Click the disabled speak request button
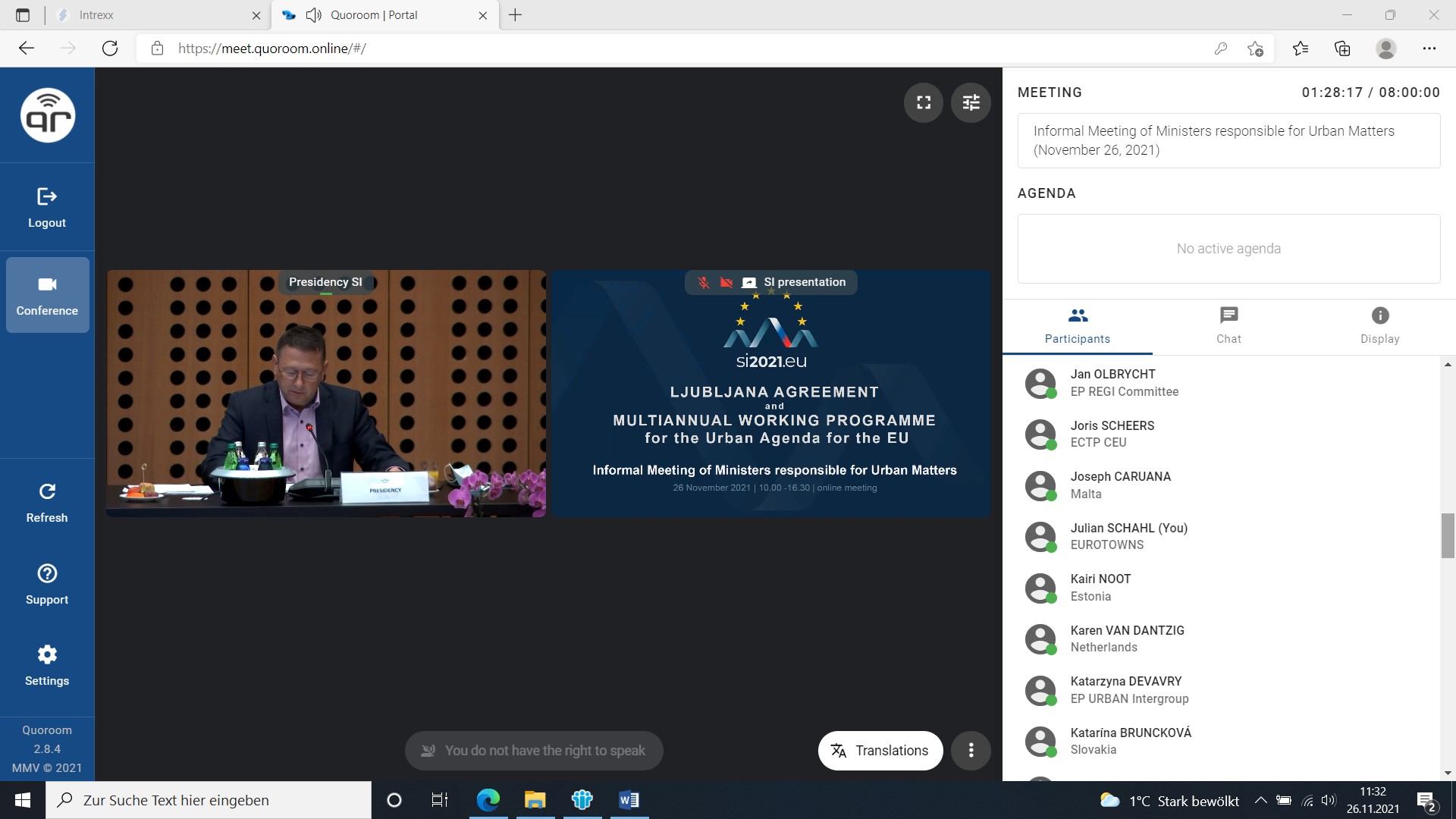The width and height of the screenshot is (1456, 819). (x=534, y=750)
